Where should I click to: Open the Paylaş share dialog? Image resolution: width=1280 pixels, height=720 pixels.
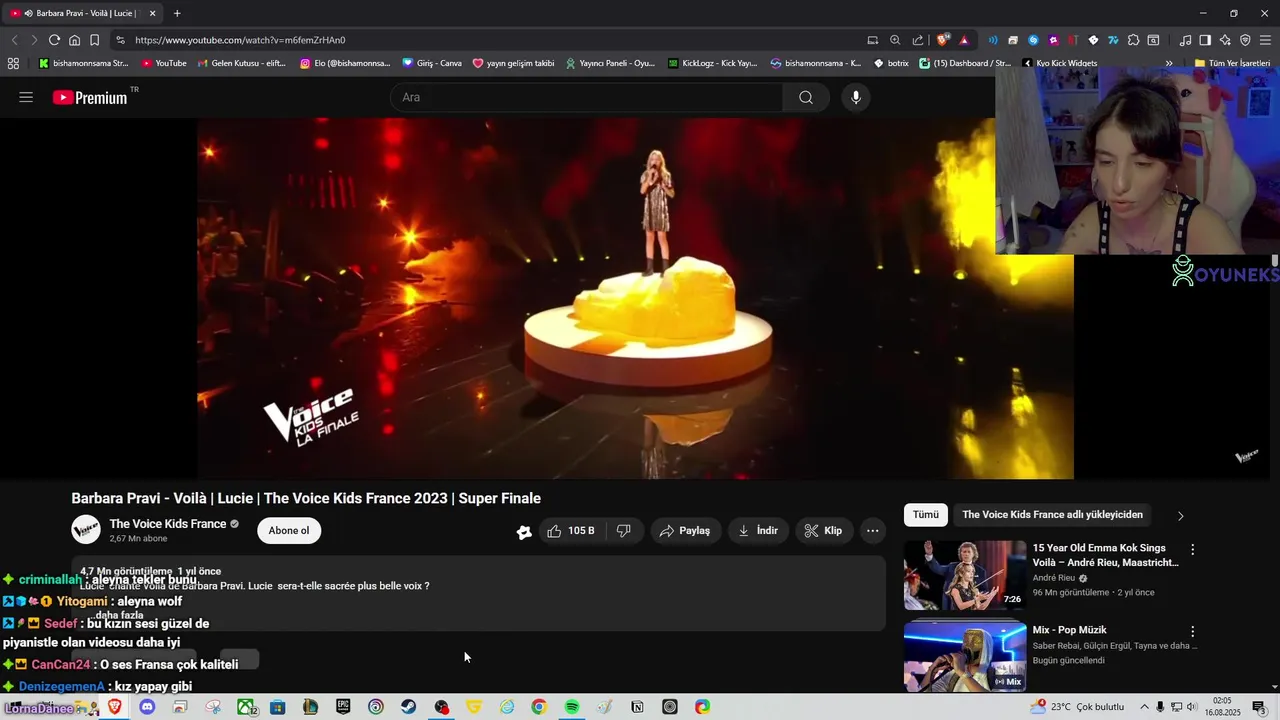click(685, 531)
